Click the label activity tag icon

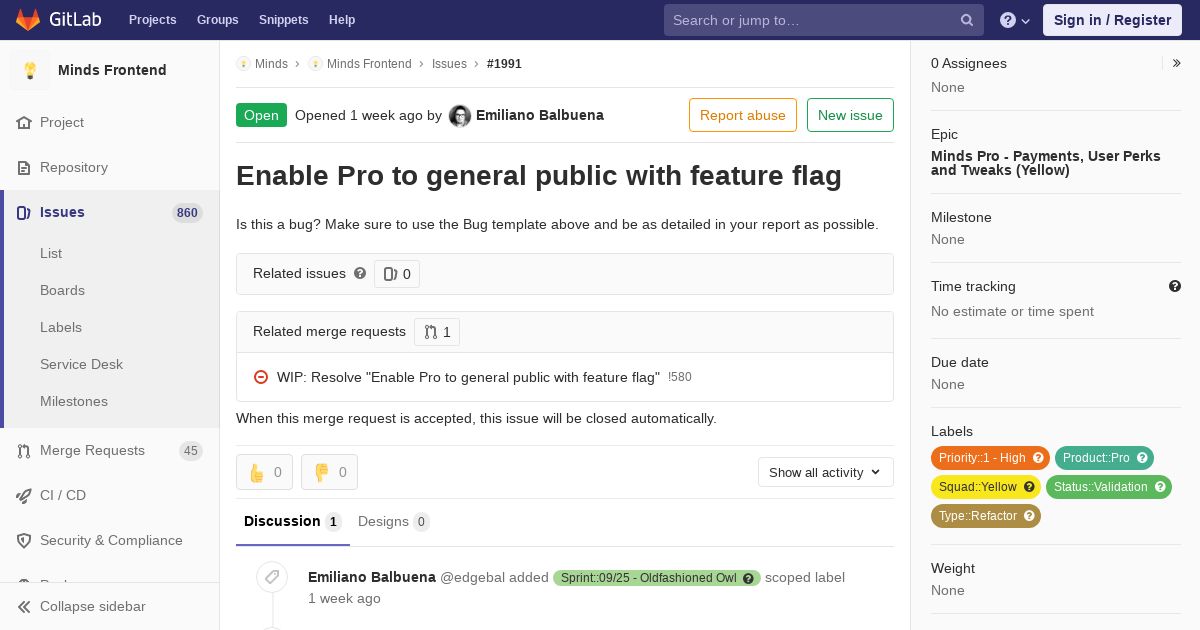pos(271,577)
